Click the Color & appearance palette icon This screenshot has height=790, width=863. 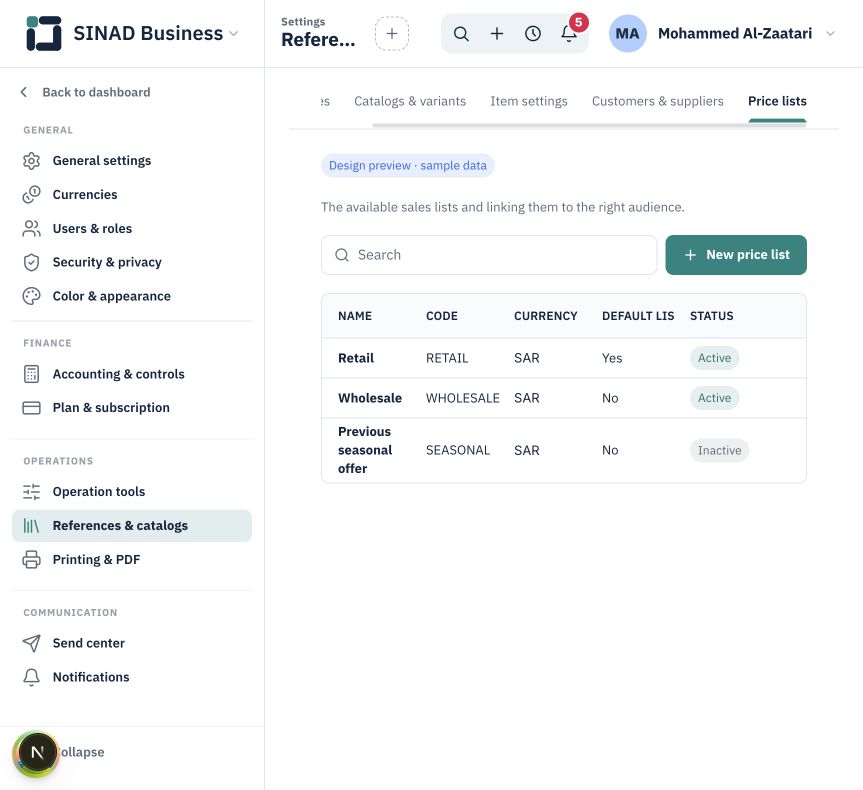point(31,296)
